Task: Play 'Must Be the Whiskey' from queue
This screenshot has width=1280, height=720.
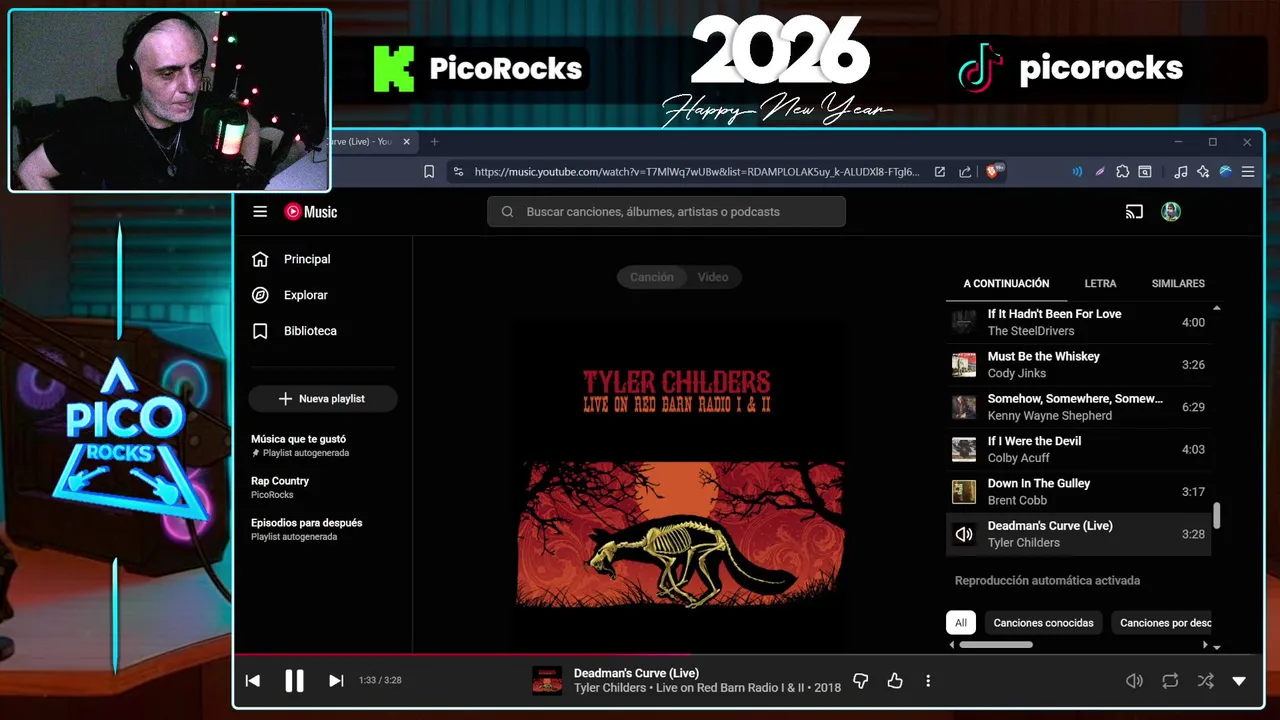Action: click(x=1078, y=365)
